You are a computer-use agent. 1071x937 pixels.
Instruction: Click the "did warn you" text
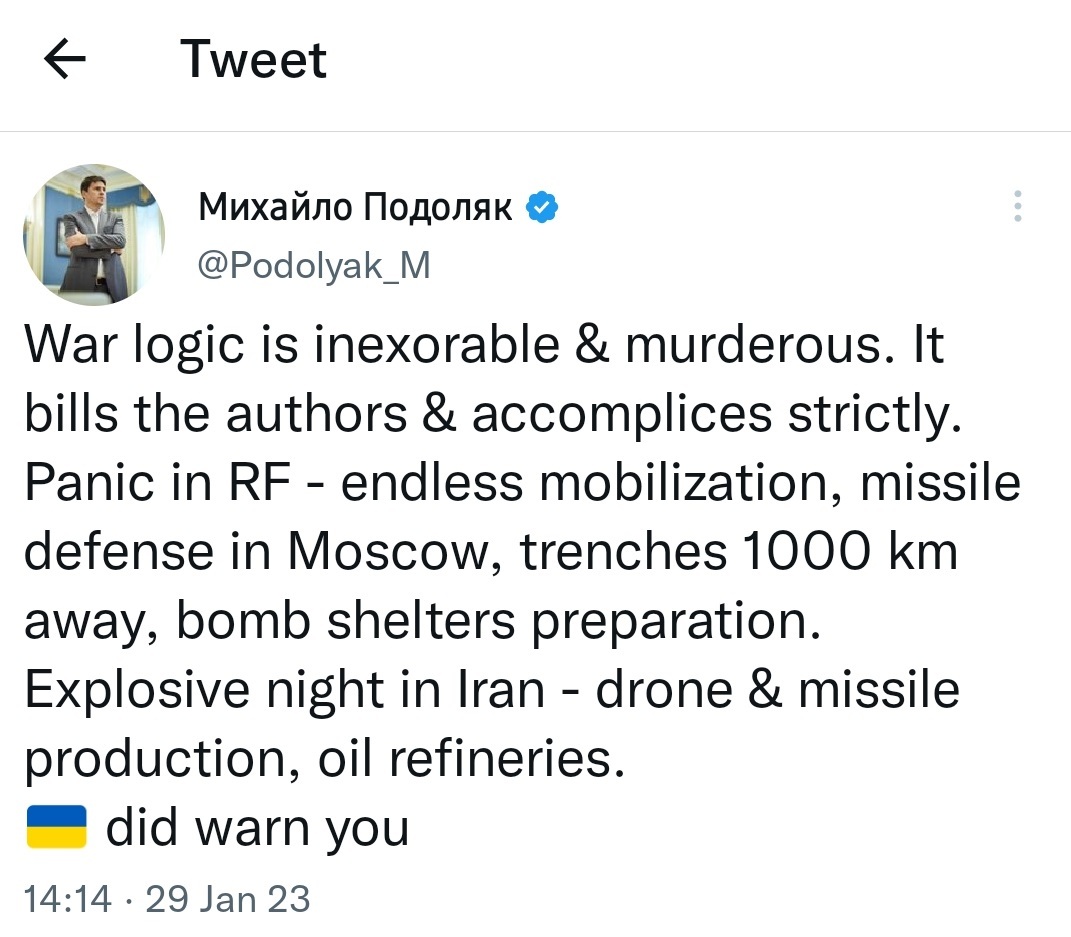point(257,827)
